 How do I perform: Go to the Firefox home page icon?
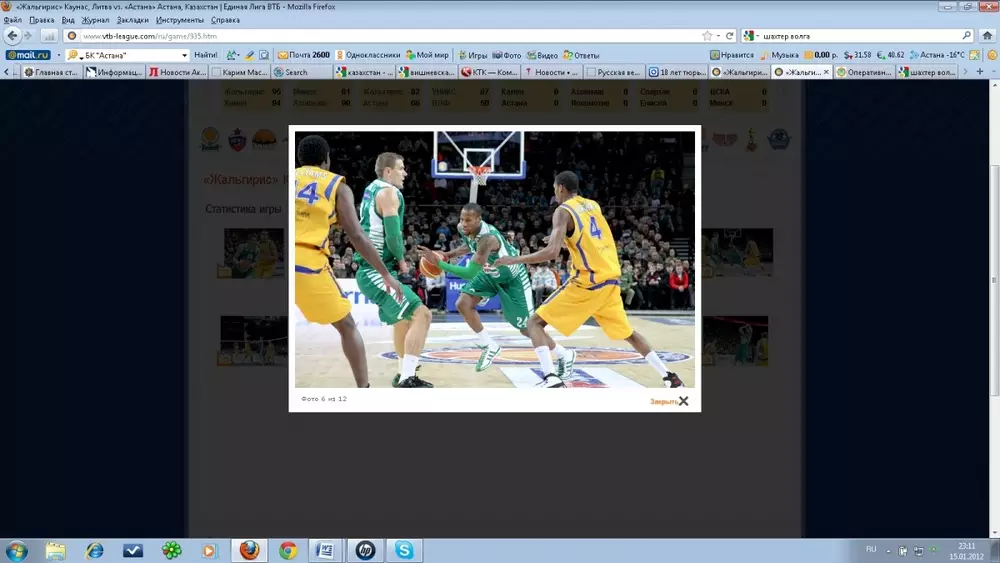coord(986,35)
